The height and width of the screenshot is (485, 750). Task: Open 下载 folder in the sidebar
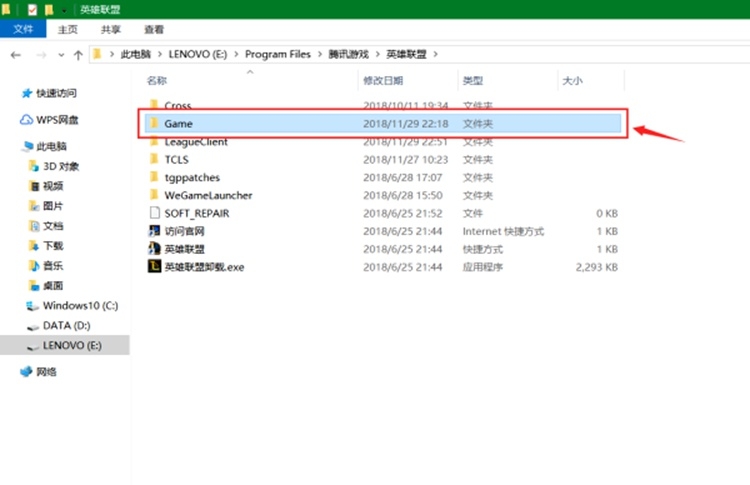[x=53, y=245]
